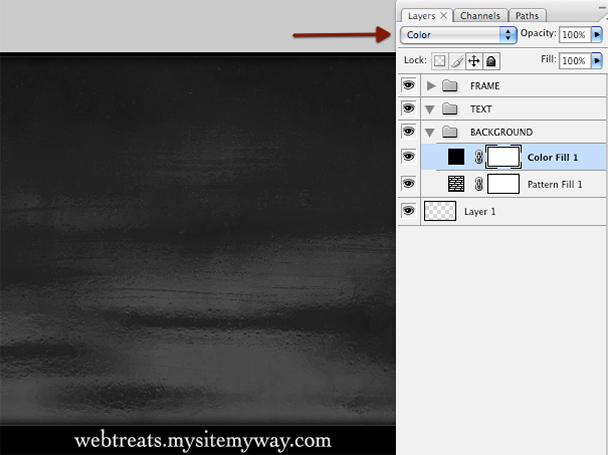The width and height of the screenshot is (608, 455).
Task: Hide the FRAME group
Action: 408,85
